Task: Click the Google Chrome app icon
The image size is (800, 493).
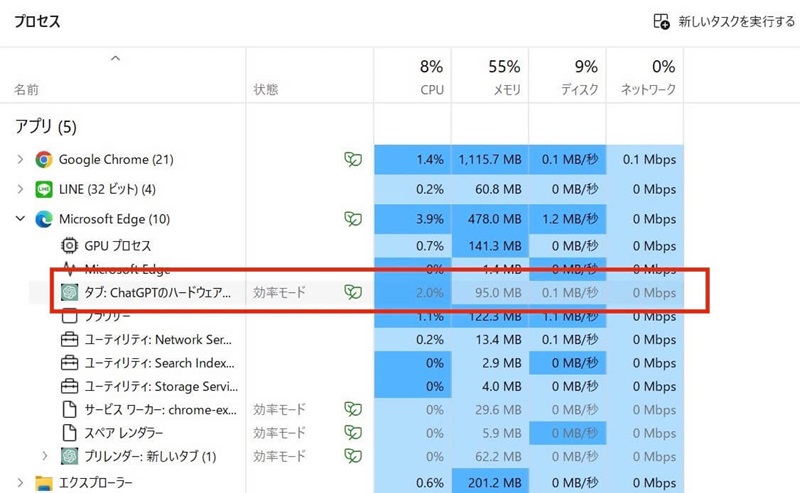Action: tap(44, 160)
